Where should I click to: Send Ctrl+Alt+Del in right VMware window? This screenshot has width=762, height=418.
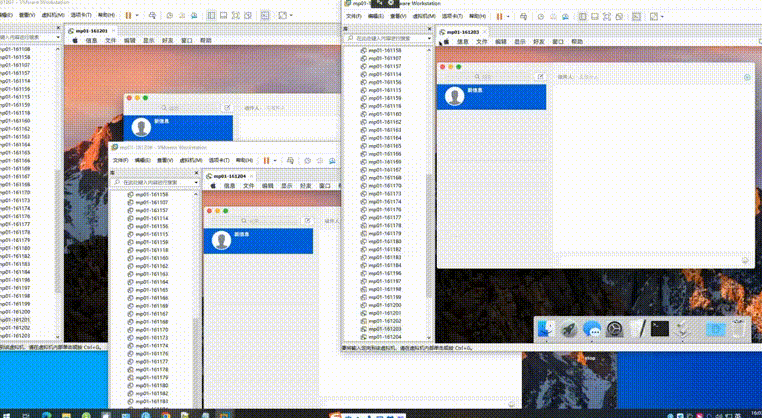pyautogui.click(x=523, y=17)
